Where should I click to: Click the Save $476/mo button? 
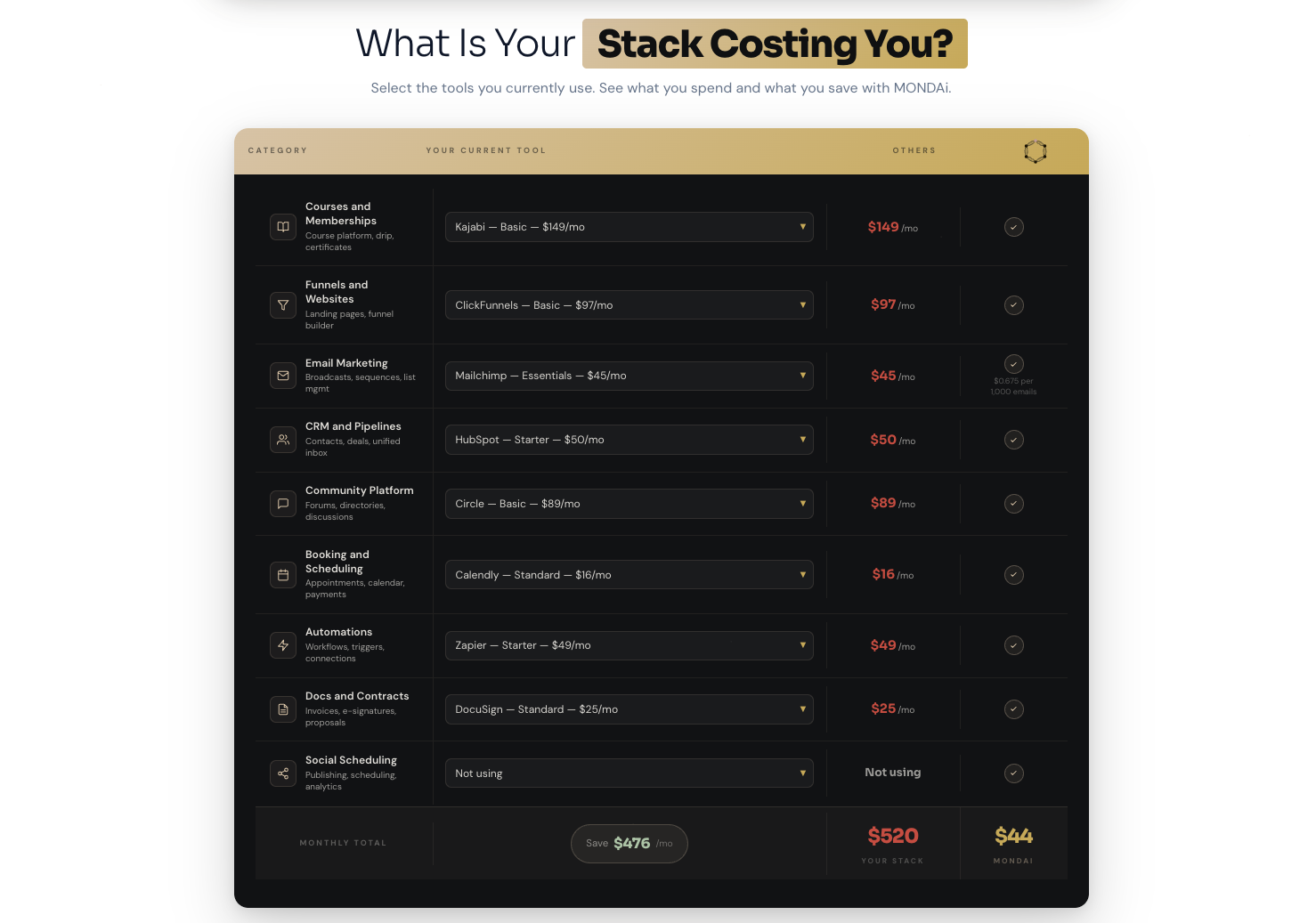(629, 844)
